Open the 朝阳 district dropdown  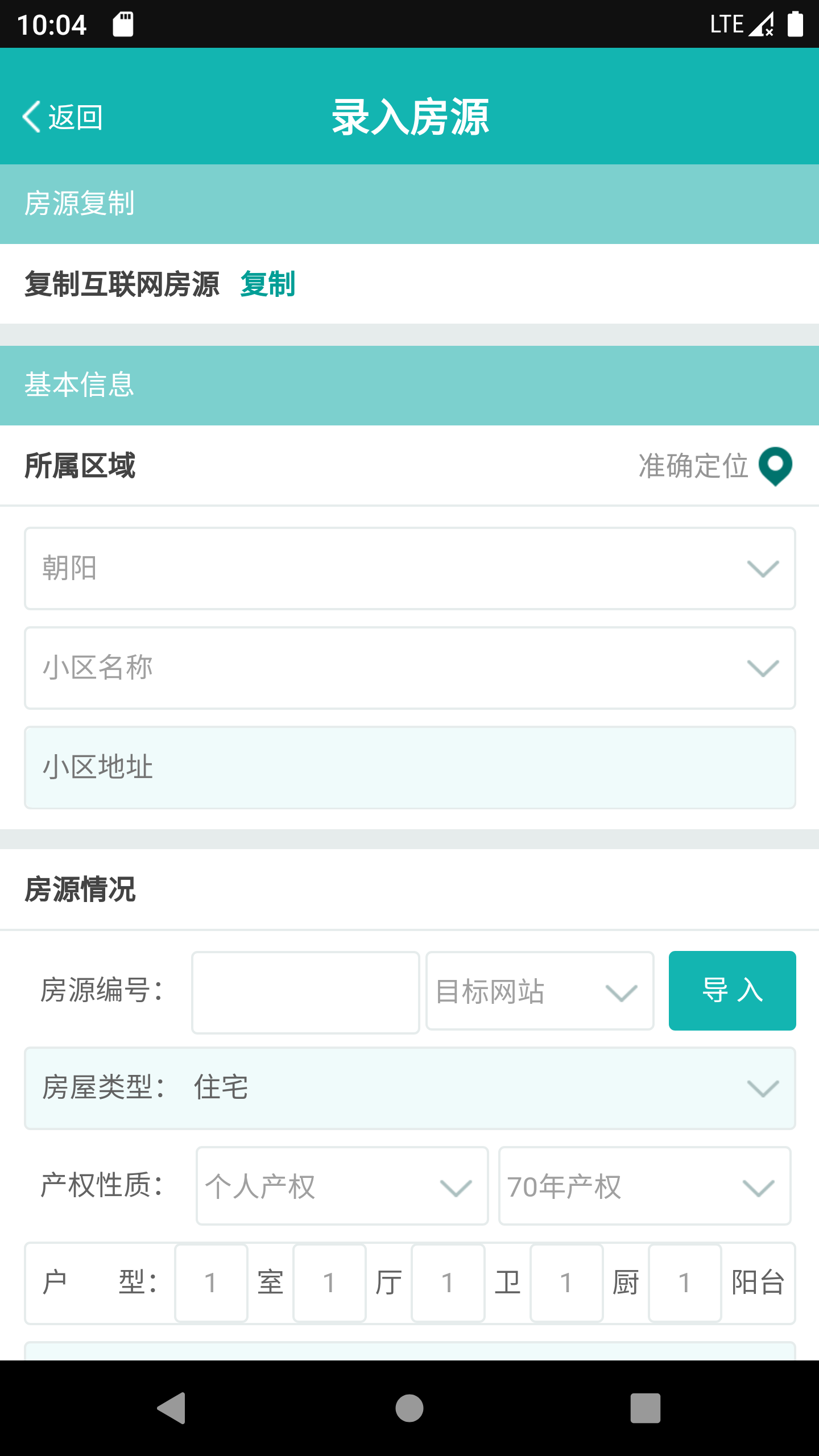click(x=409, y=568)
